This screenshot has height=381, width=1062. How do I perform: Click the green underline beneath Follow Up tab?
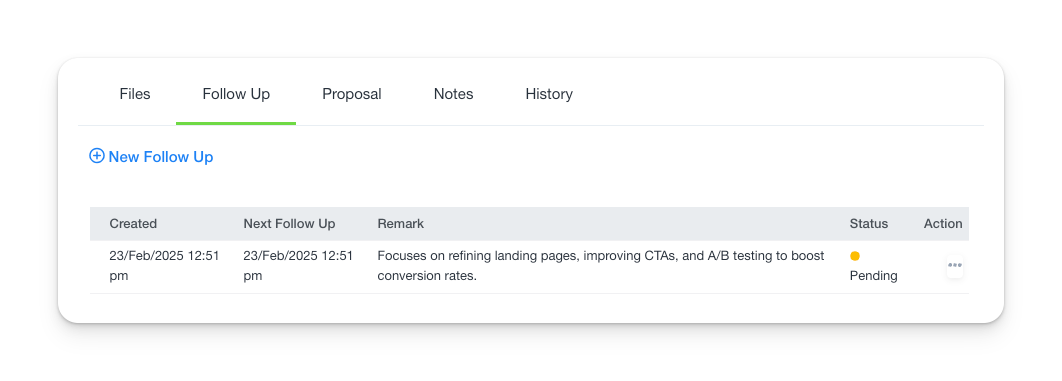tap(236, 123)
